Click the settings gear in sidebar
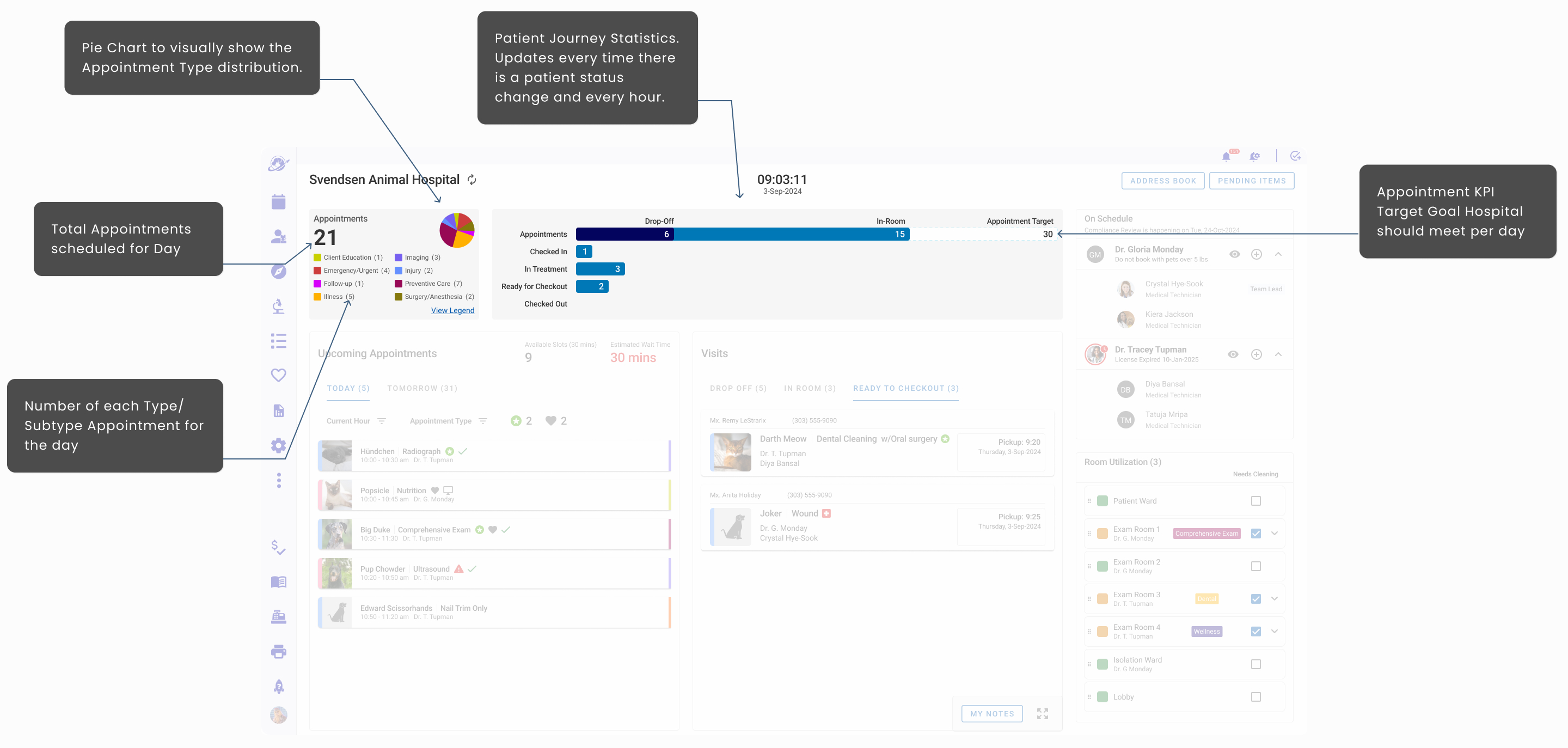The image size is (1568, 748). click(278, 445)
